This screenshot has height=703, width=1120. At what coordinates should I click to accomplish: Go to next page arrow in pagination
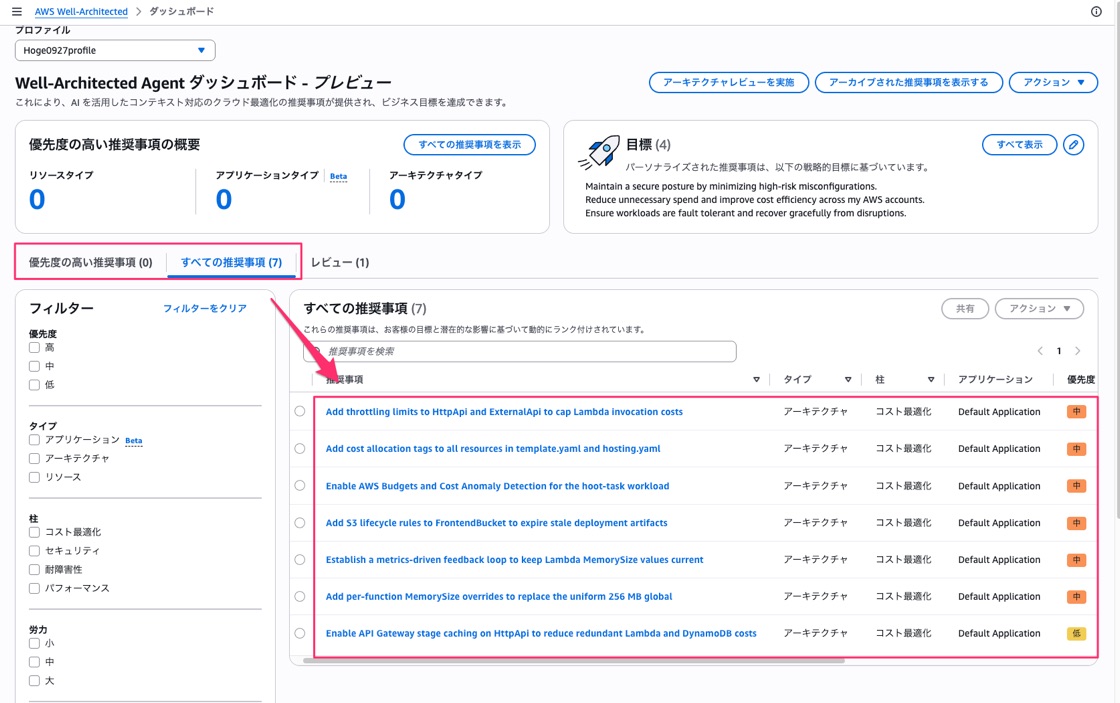point(1077,351)
